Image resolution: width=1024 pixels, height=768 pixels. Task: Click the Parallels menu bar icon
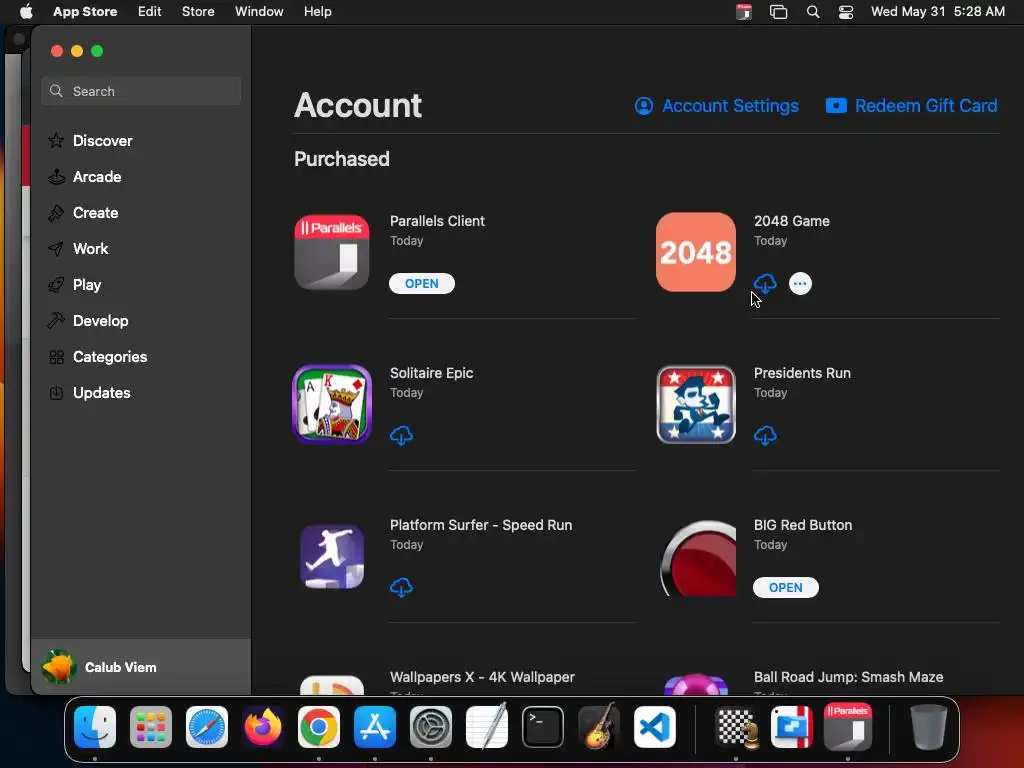744,12
